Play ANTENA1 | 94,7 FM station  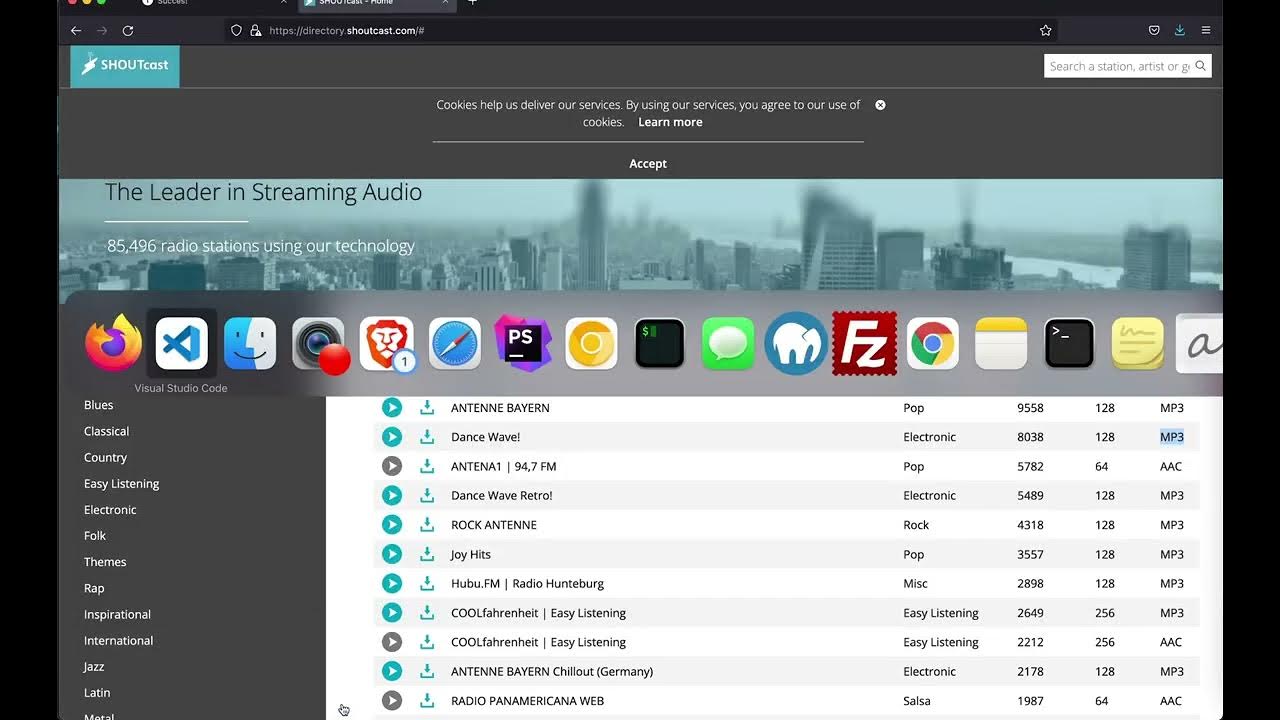coord(392,466)
